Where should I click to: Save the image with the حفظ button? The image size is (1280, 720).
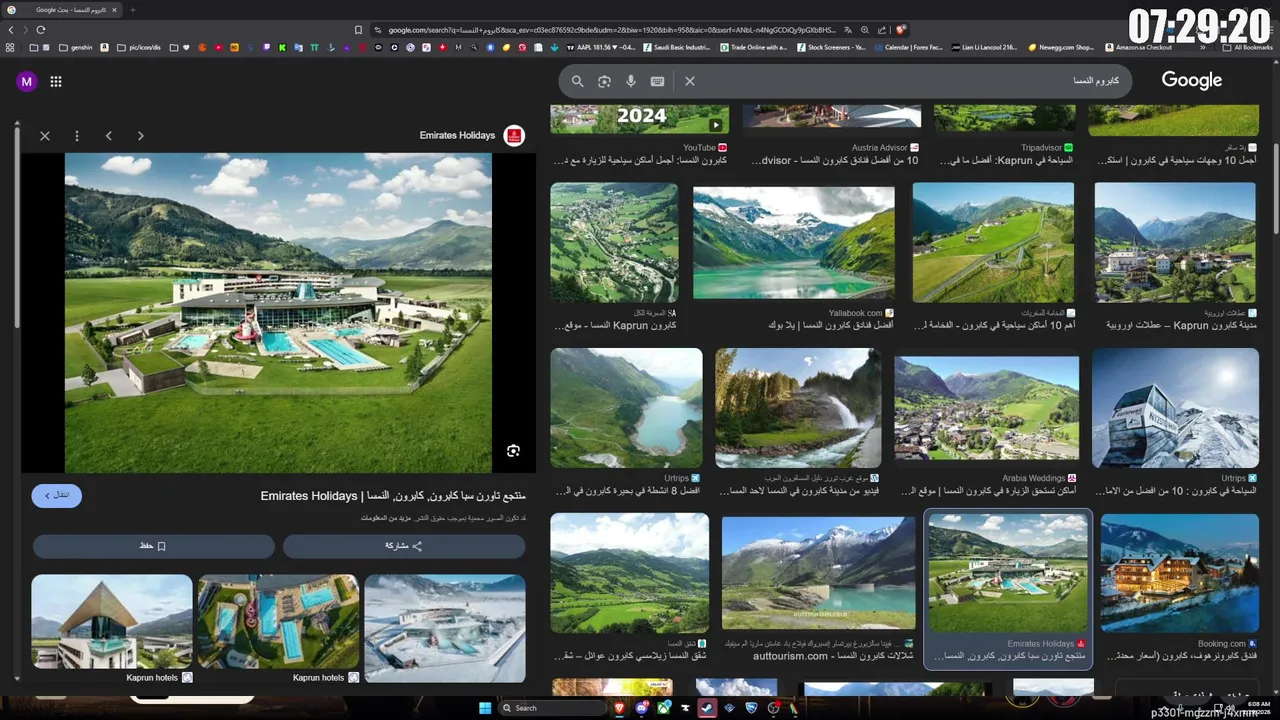pyautogui.click(x=153, y=546)
